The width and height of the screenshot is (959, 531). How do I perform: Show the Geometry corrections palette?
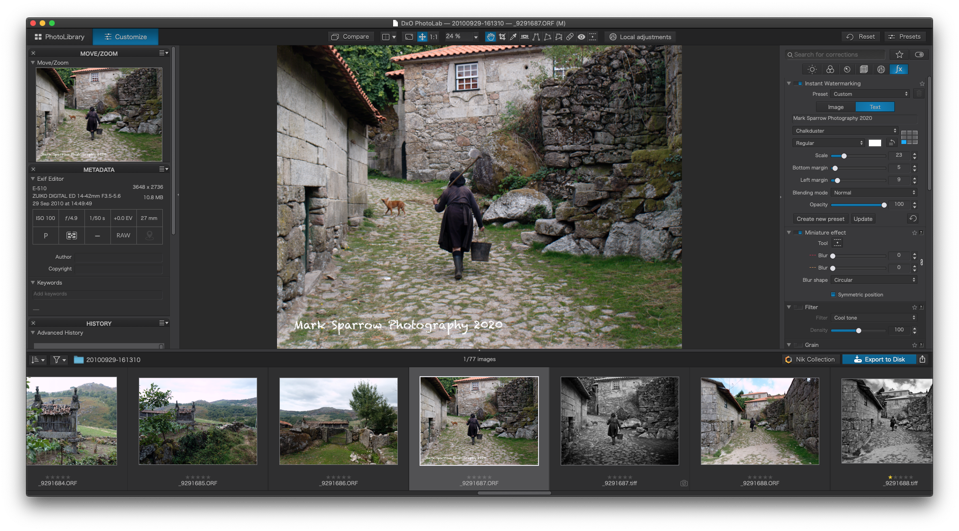click(x=864, y=69)
